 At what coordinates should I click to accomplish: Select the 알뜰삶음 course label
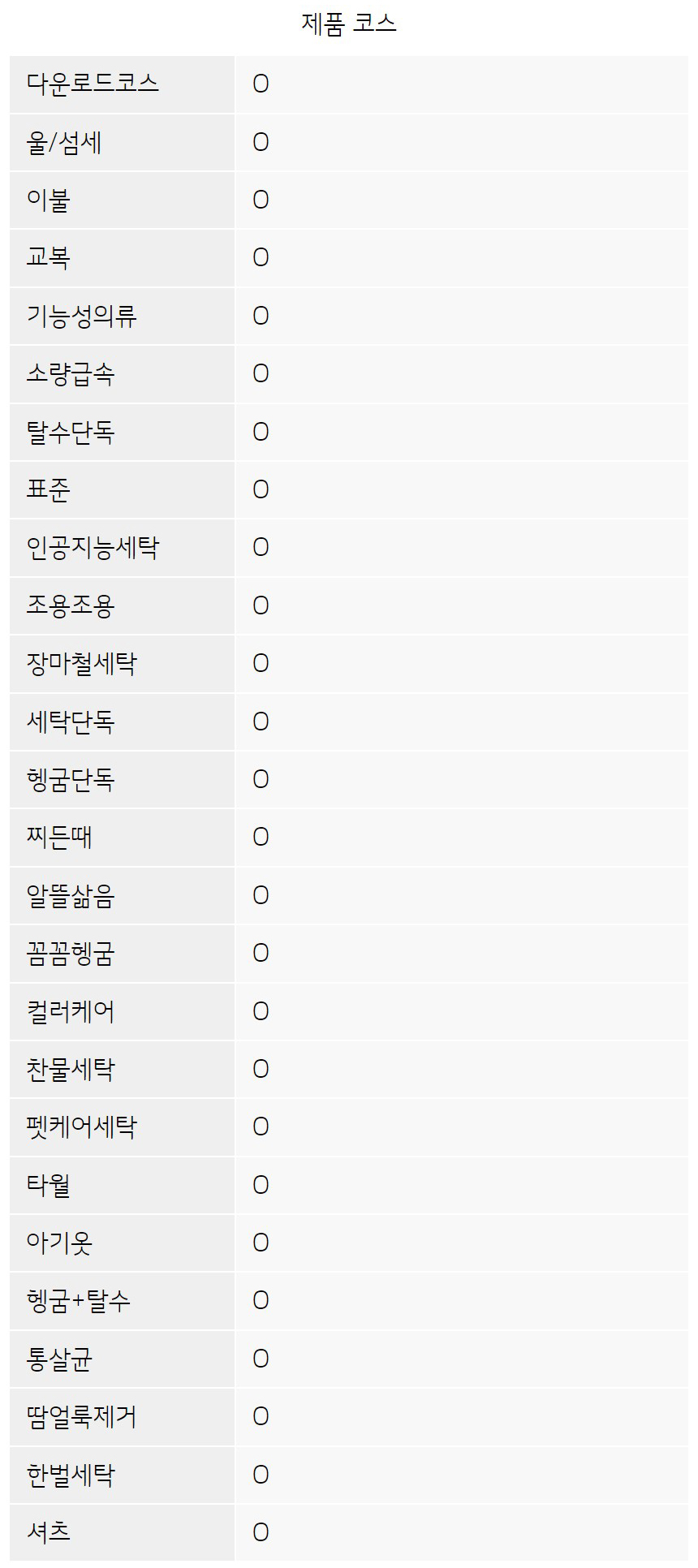pyautogui.click(x=71, y=895)
